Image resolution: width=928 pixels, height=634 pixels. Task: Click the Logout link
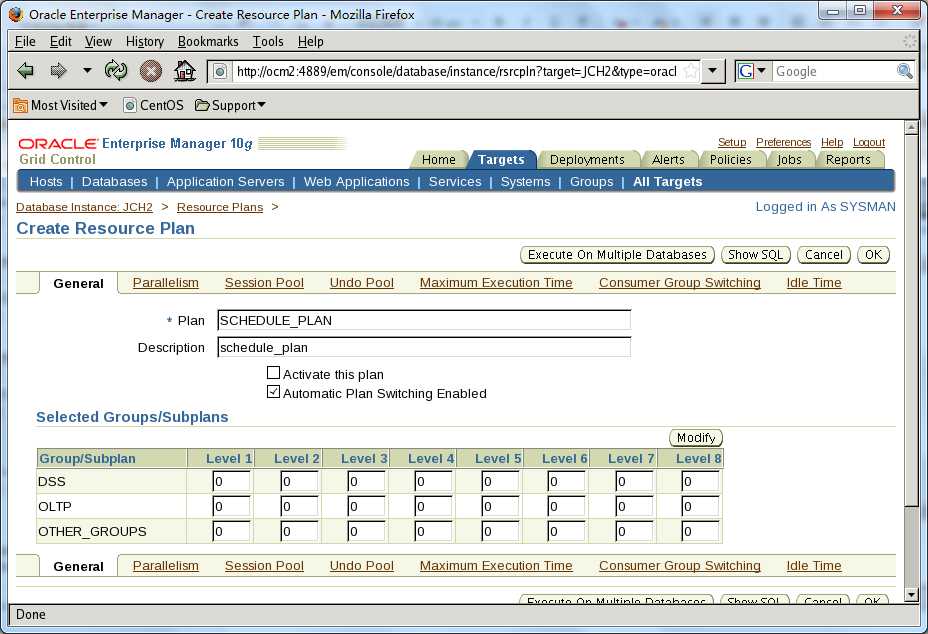(x=869, y=142)
